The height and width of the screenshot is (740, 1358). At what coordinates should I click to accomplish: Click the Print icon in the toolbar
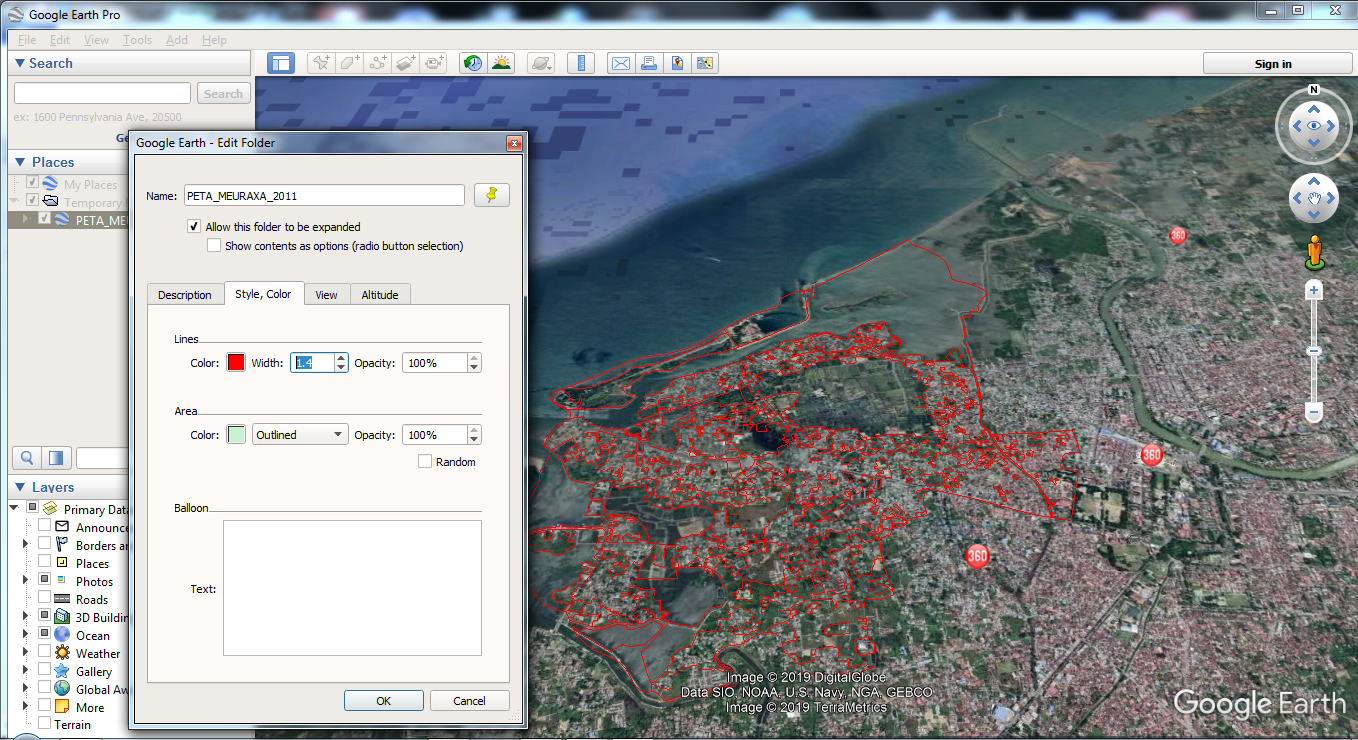pos(649,62)
